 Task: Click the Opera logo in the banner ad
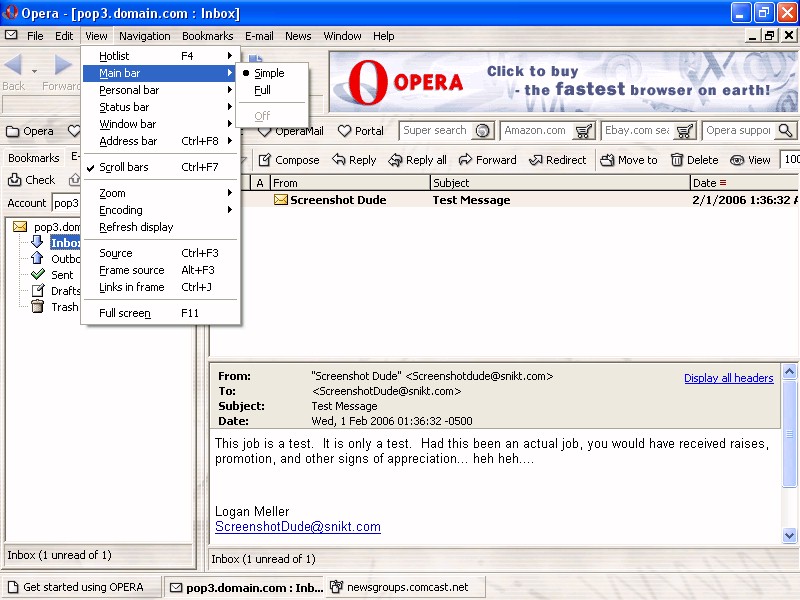[x=368, y=82]
